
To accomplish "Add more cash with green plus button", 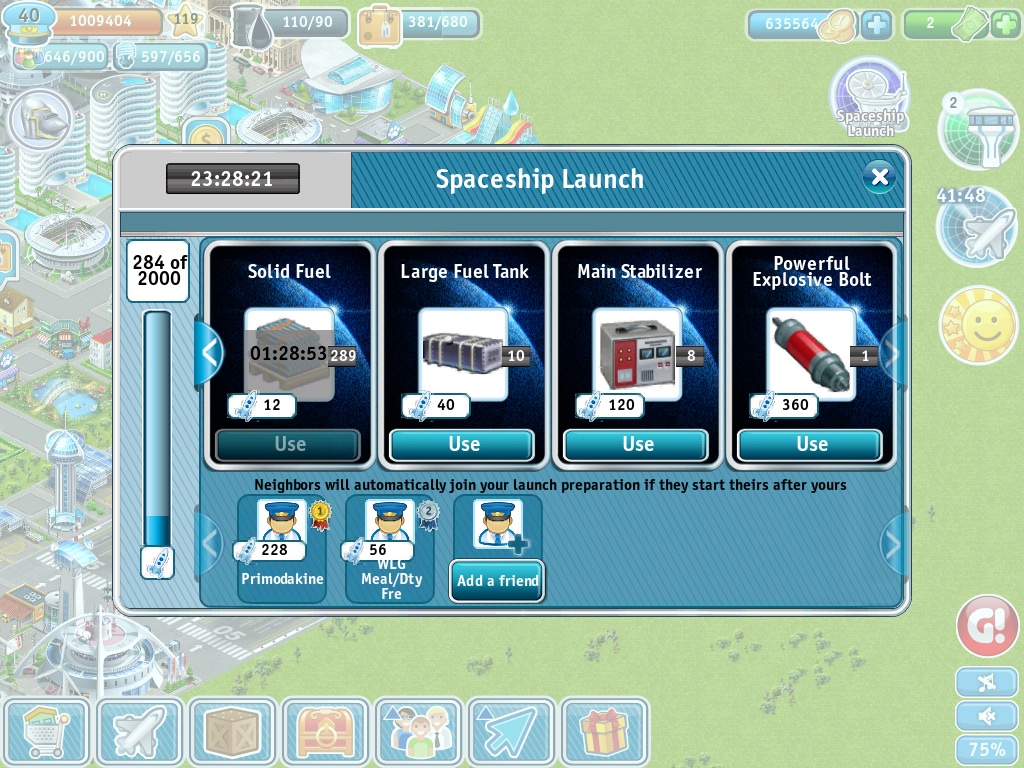I will (x=1006, y=24).
